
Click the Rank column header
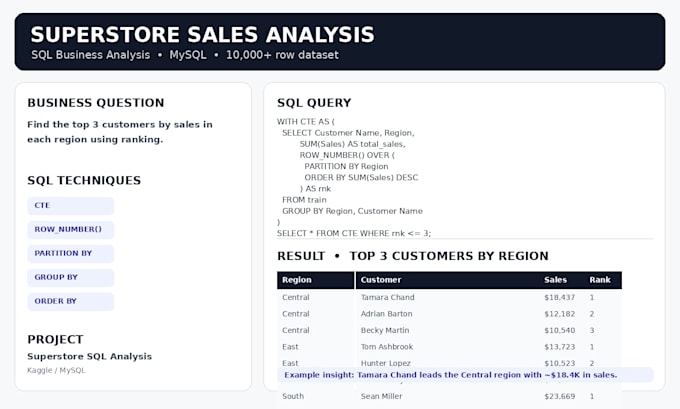603,280
